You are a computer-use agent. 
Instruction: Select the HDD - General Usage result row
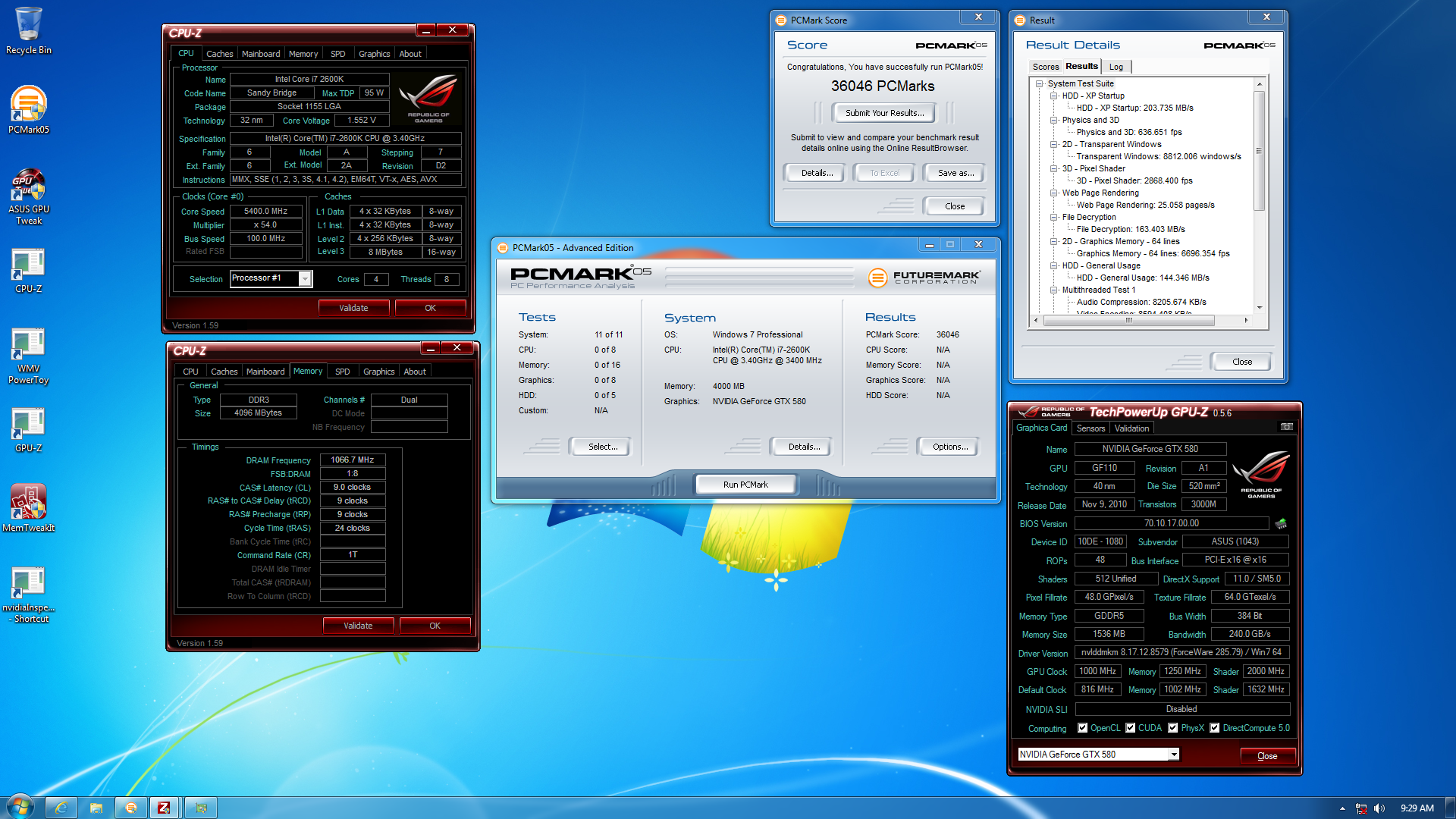tap(1143, 278)
